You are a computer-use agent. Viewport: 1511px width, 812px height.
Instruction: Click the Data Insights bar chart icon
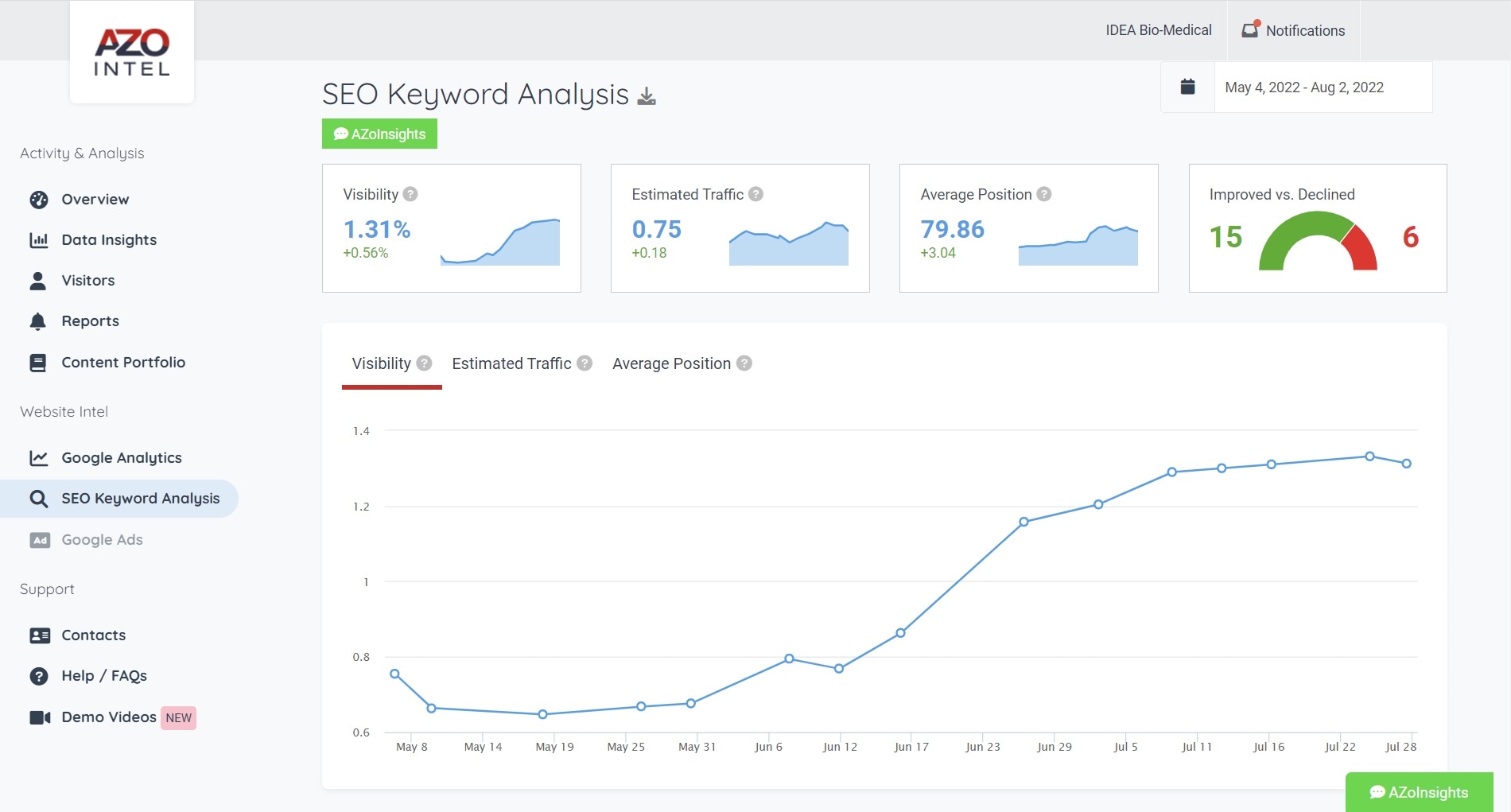coord(39,240)
